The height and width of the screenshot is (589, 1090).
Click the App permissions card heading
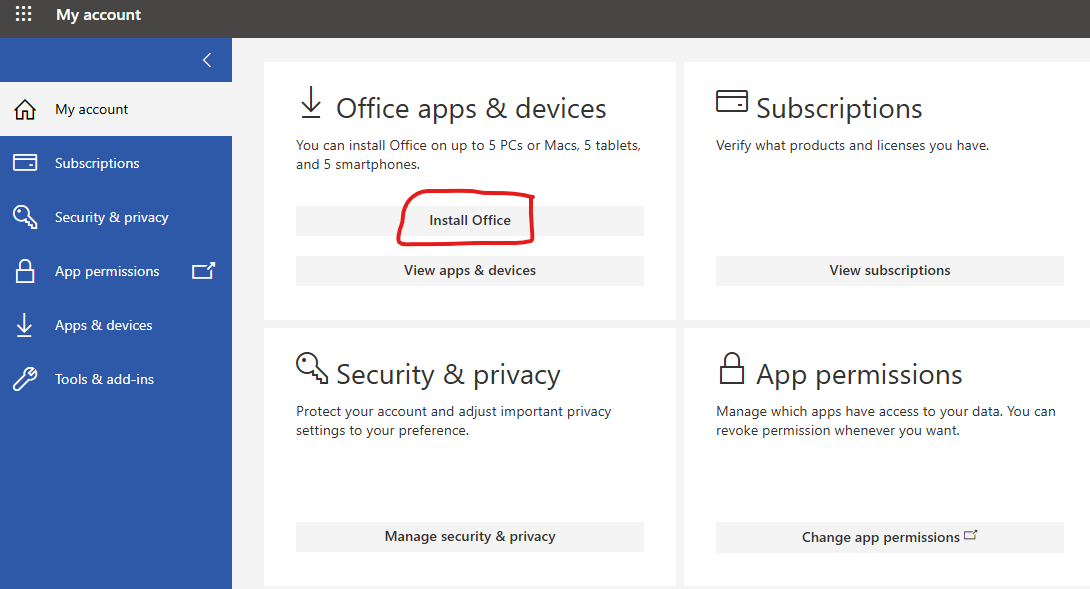coord(859,375)
